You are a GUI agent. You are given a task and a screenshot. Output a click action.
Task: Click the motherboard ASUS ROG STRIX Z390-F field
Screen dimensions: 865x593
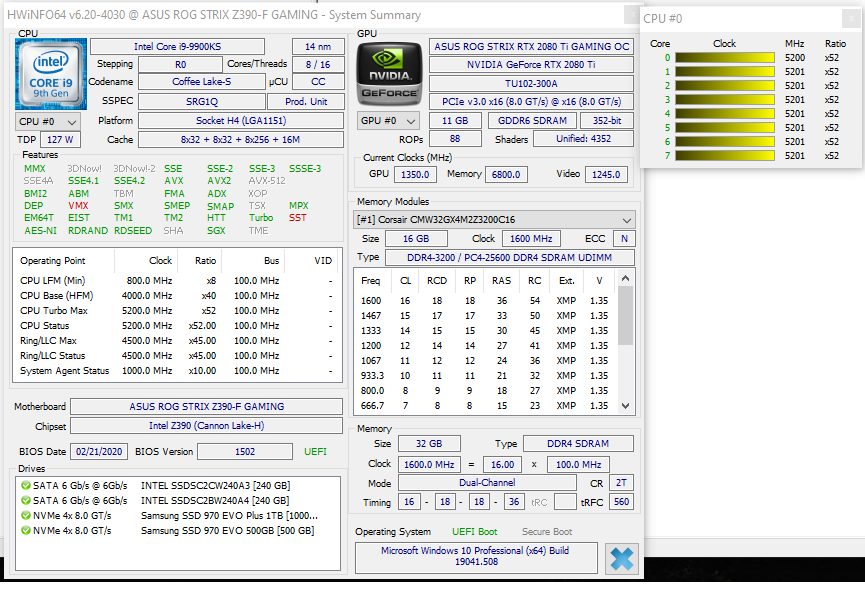click(x=206, y=407)
